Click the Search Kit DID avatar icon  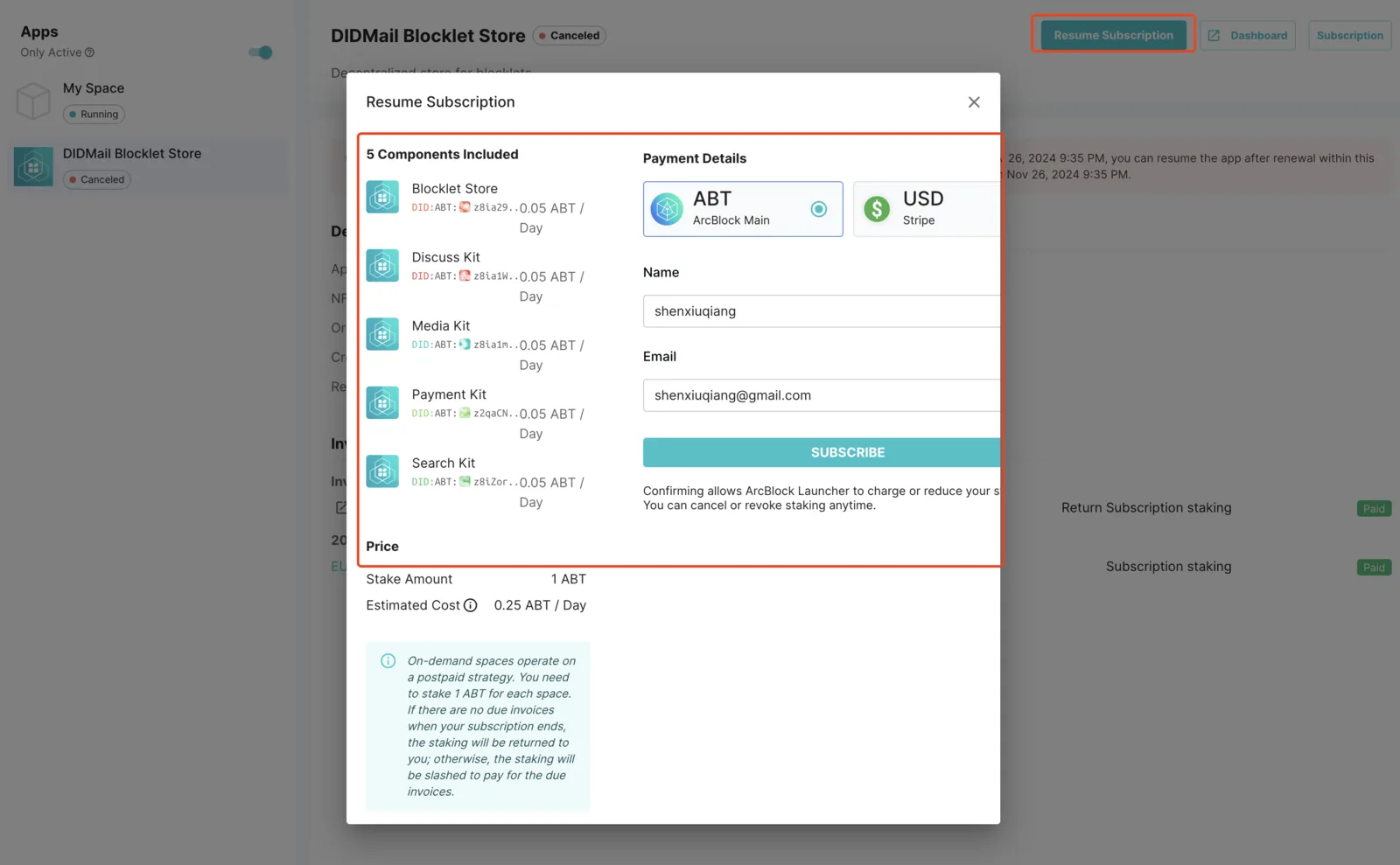[x=465, y=481]
